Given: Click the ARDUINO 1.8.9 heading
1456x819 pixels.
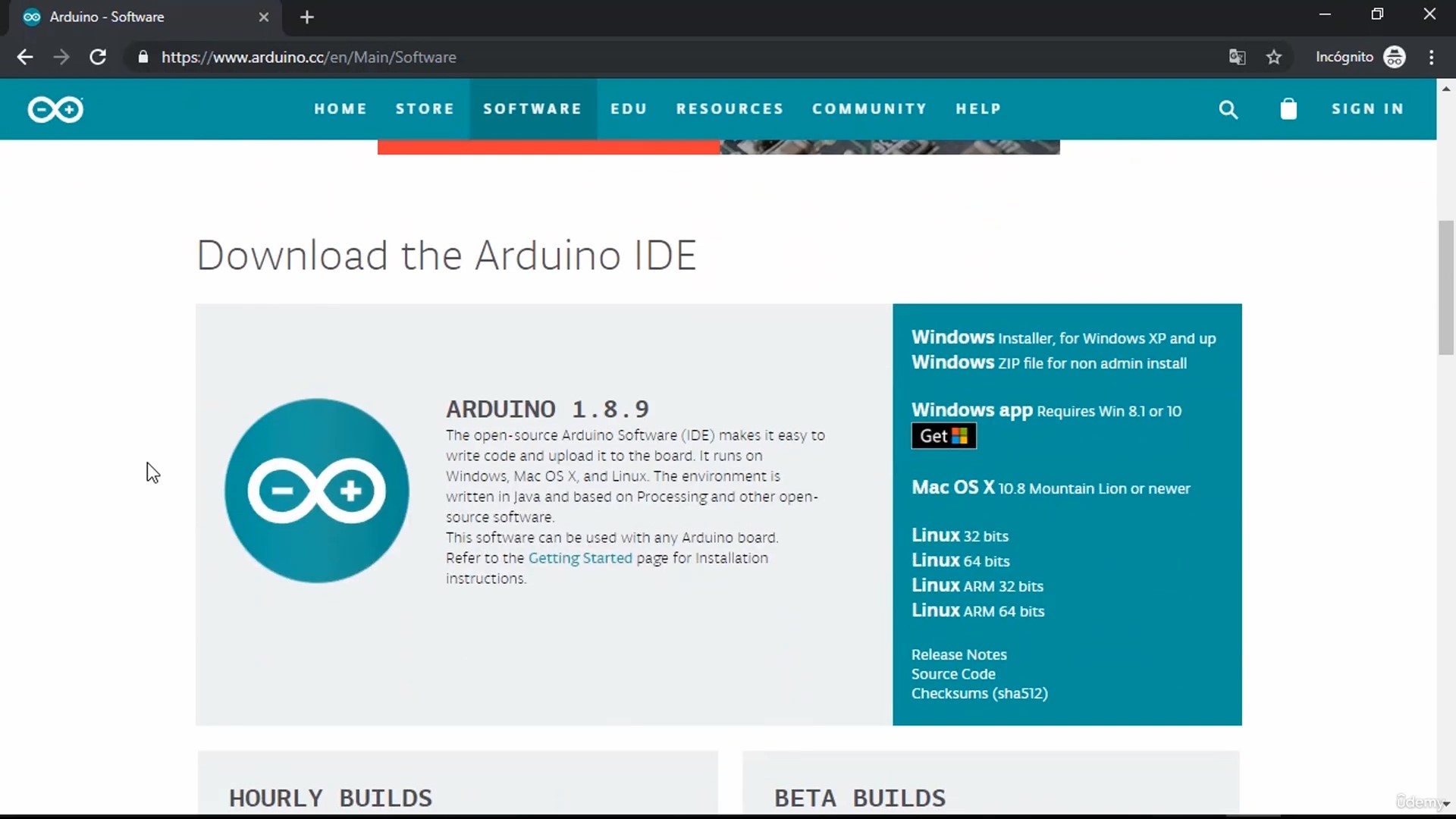Looking at the screenshot, I should 548,409.
